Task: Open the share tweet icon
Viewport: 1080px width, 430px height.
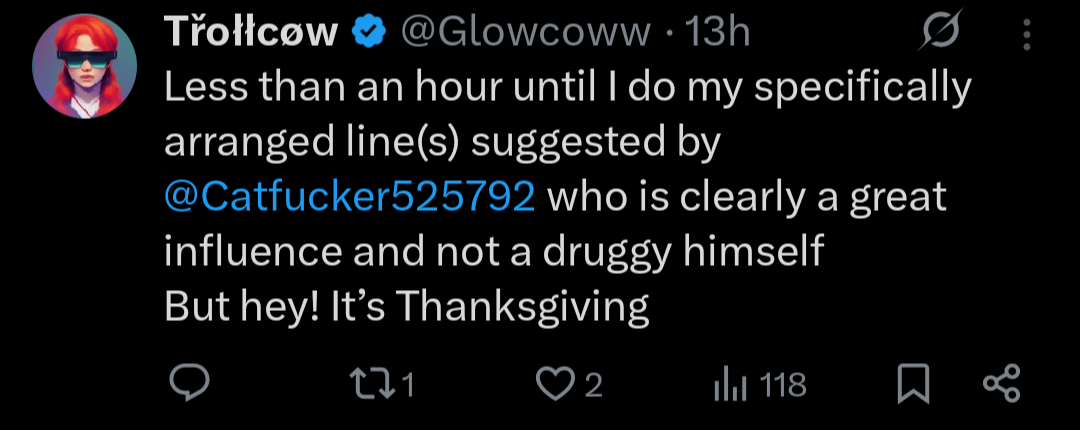Action: (1001, 384)
